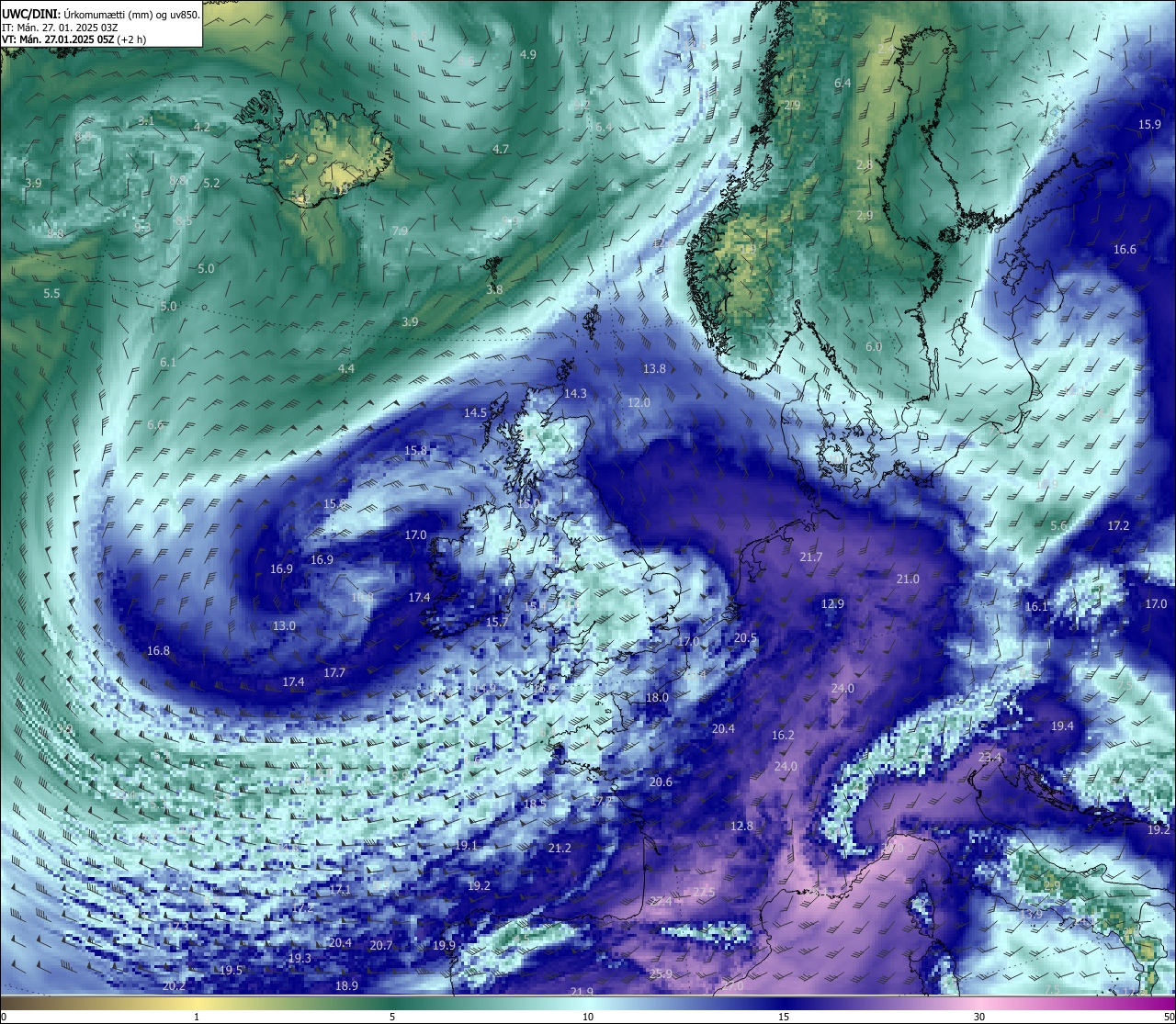Click the 6.0 value over southern Sweden

(874, 346)
